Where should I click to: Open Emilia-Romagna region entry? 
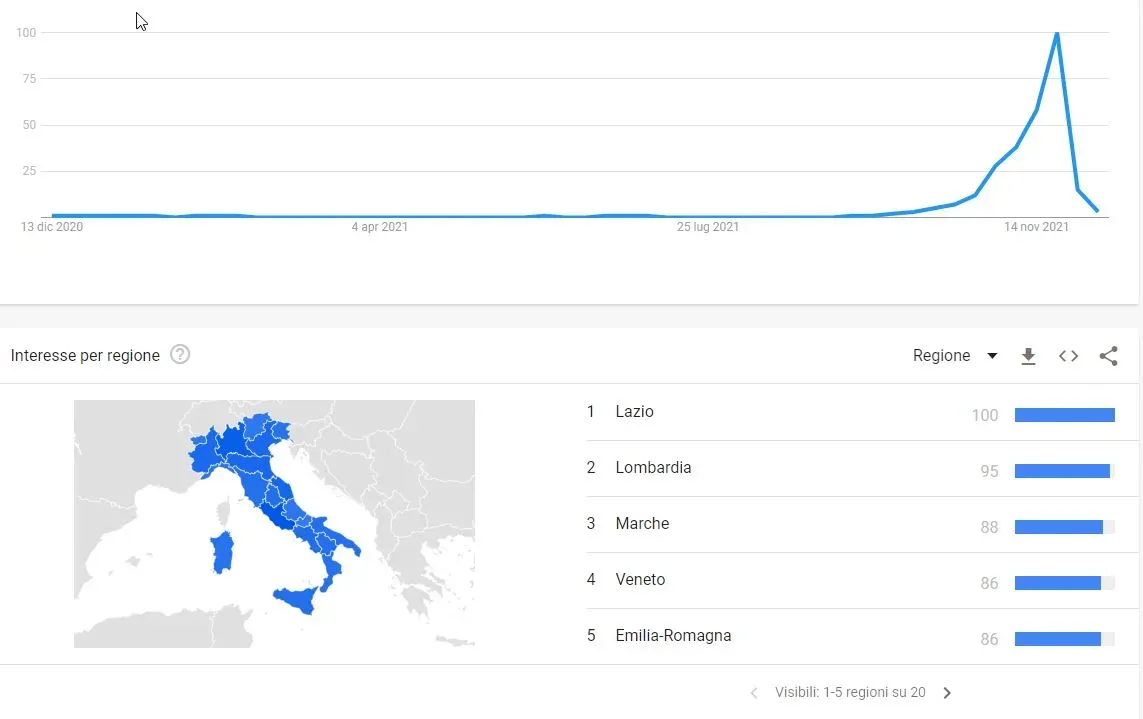coord(673,636)
